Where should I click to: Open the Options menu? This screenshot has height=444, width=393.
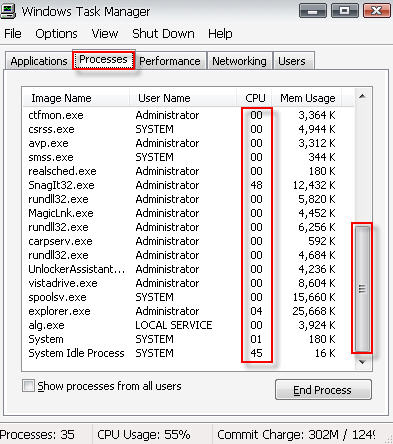[x=56, y=34]
